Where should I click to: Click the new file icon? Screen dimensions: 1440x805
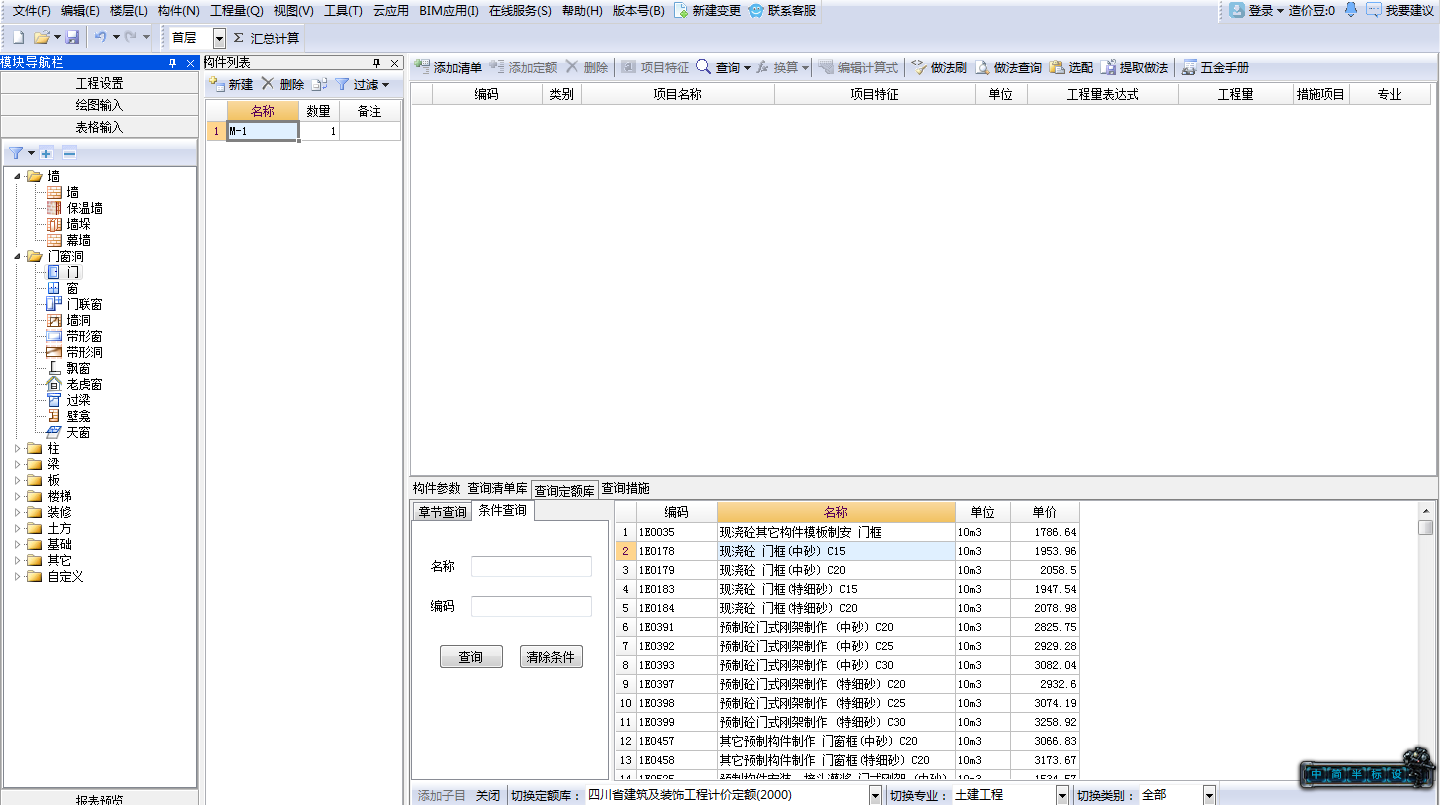click(x=18, y=37)
